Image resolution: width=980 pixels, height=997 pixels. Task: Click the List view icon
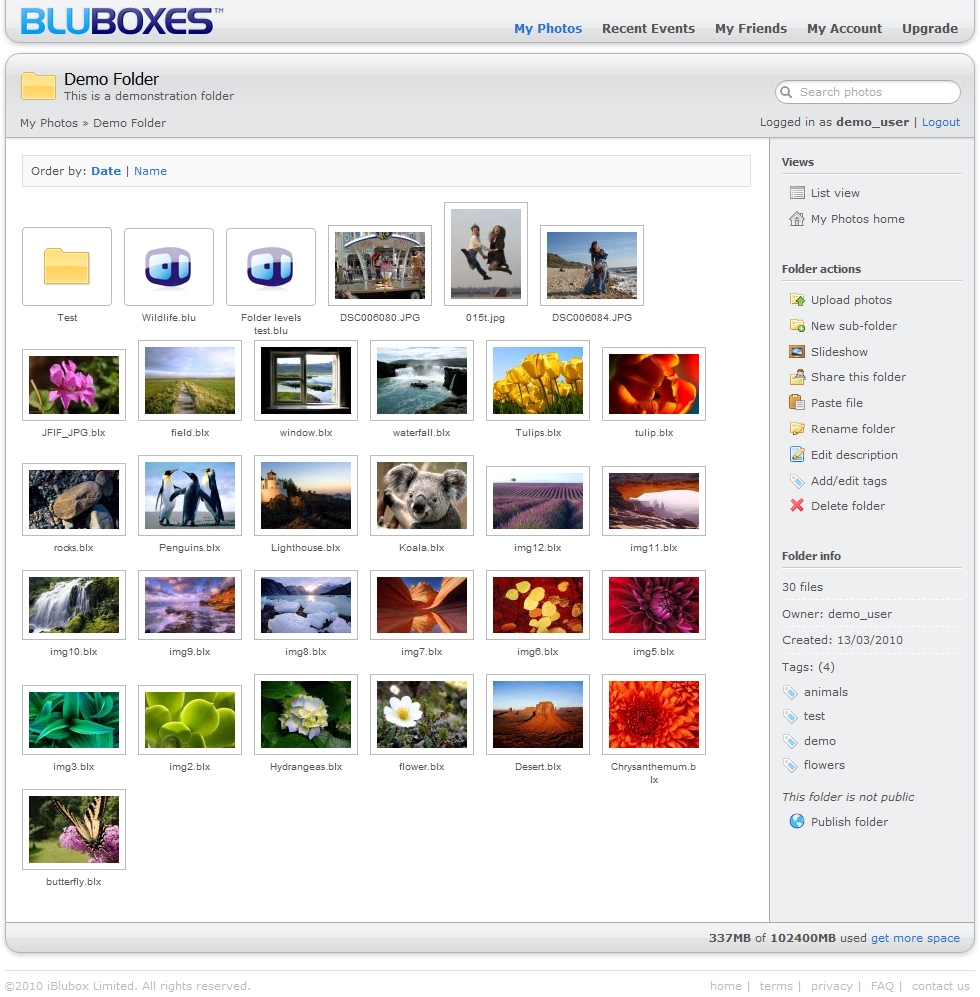tap(796, 193)
